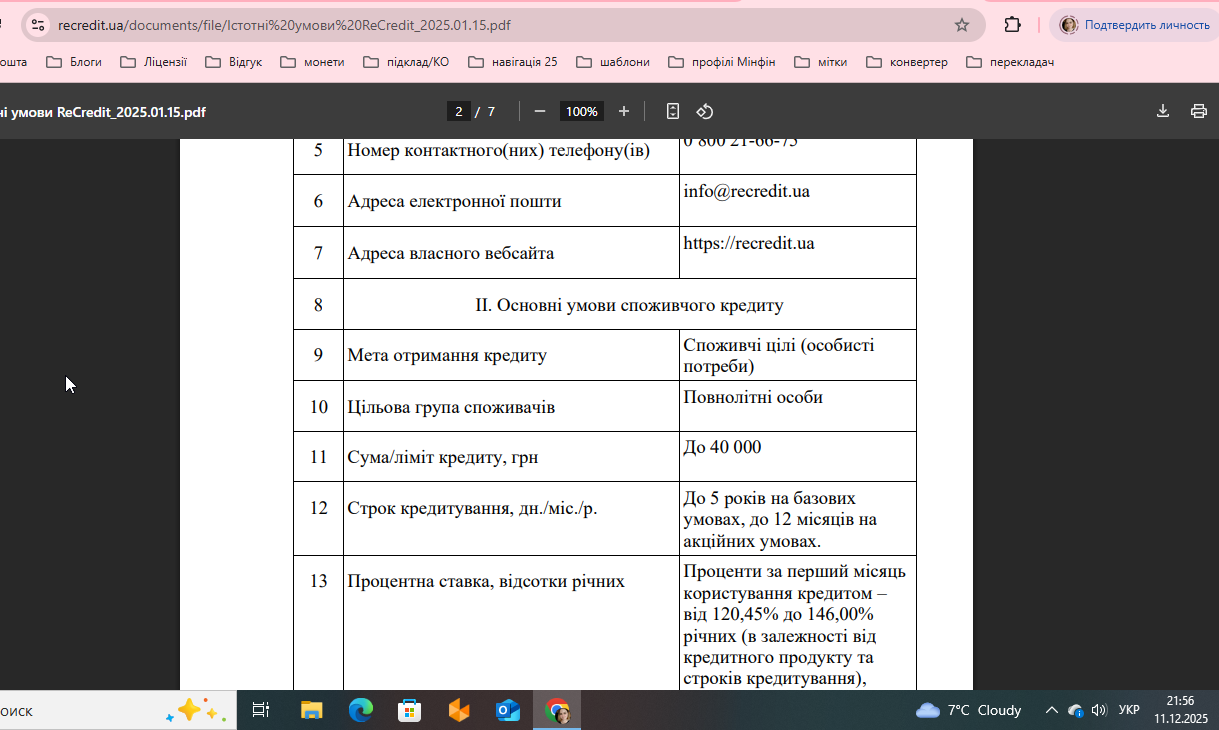Click the https://recredit.ua website address
The height and width of the screenshot is (730, 1219).
(749, 243)
